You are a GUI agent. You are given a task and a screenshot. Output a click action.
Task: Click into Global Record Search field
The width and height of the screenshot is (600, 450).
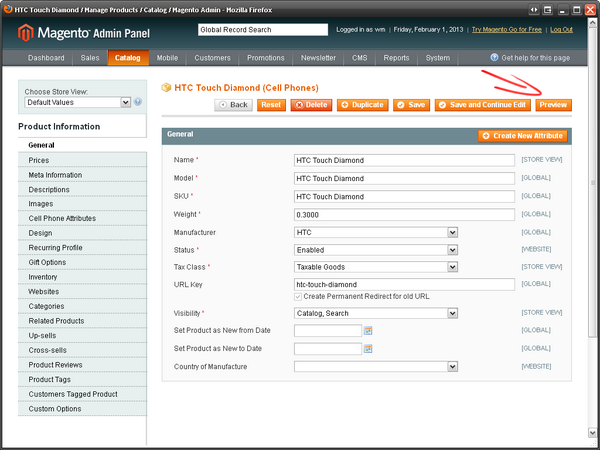point(263,29)
